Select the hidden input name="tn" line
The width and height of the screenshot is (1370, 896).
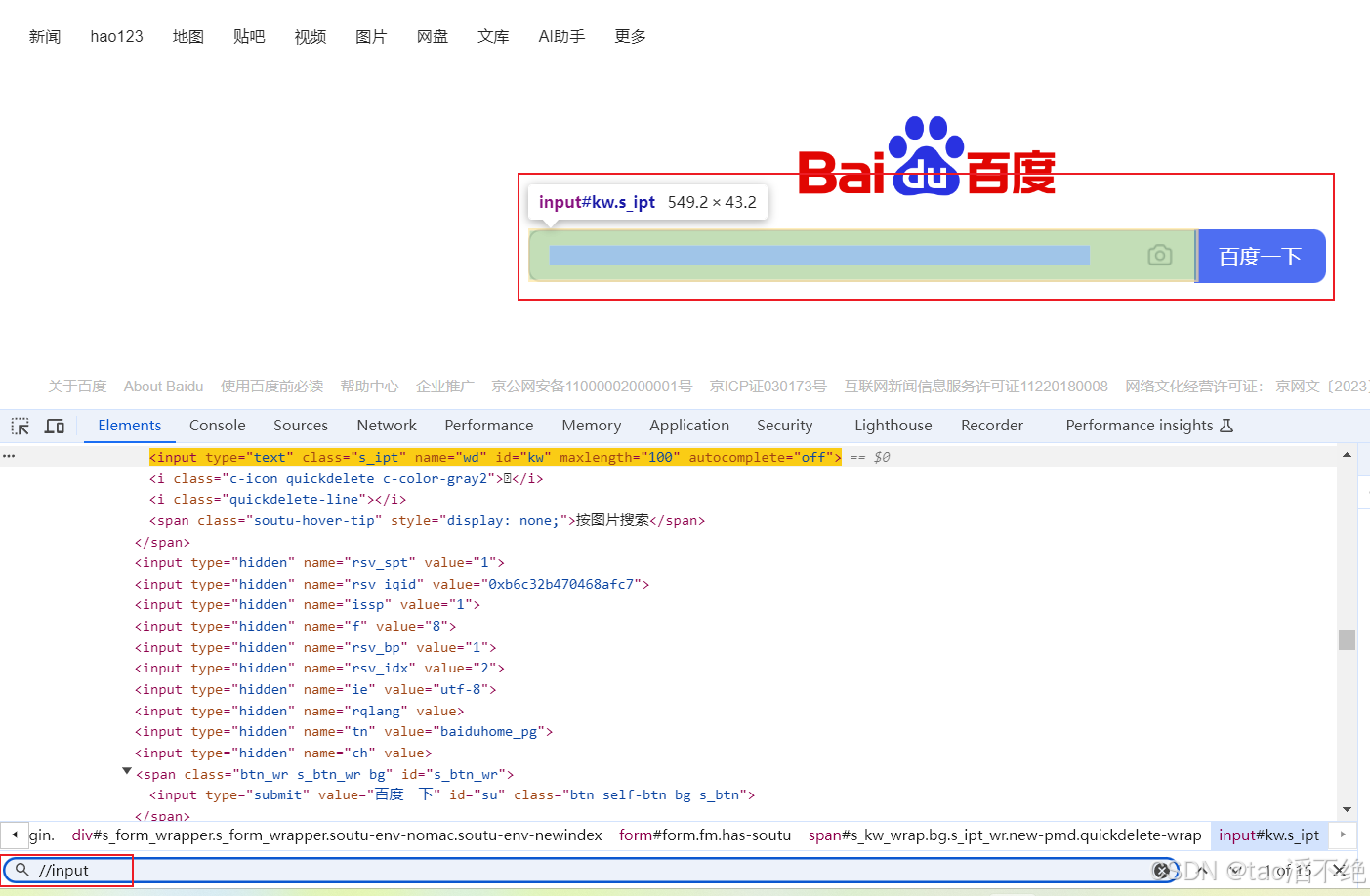(344, 731)
